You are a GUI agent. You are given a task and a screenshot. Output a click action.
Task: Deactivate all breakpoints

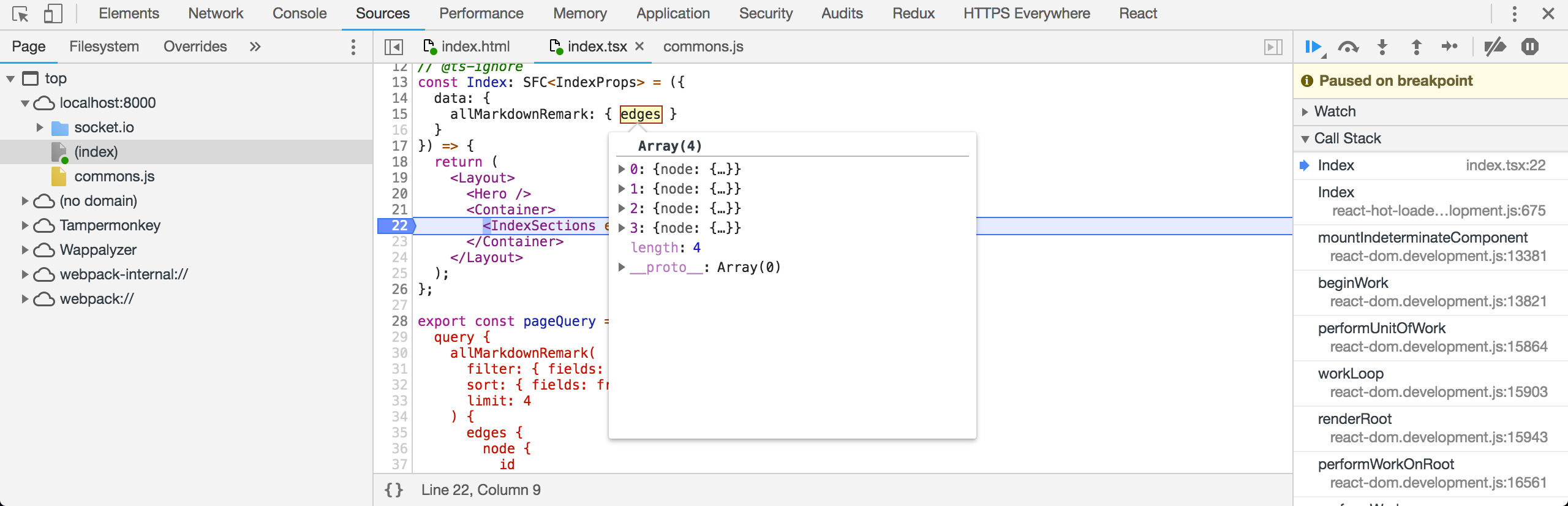pyautogui.click(x=1495, y=47)
